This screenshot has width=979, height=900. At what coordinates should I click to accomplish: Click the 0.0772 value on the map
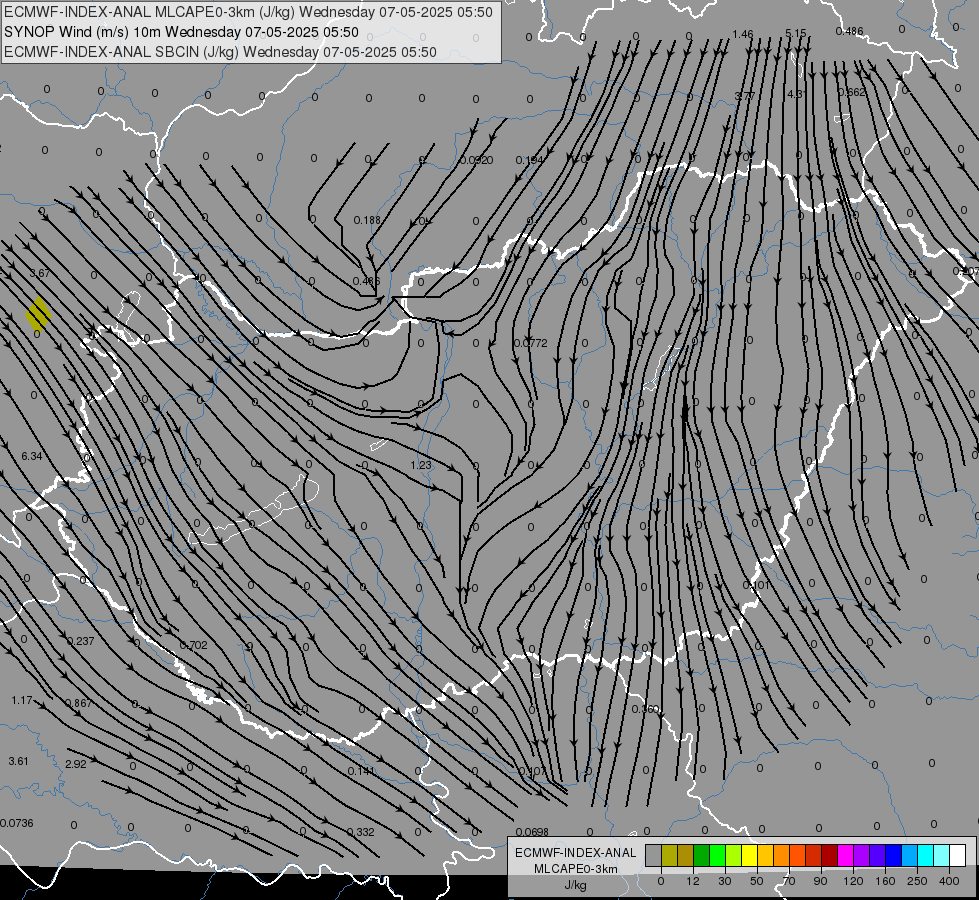531,343
